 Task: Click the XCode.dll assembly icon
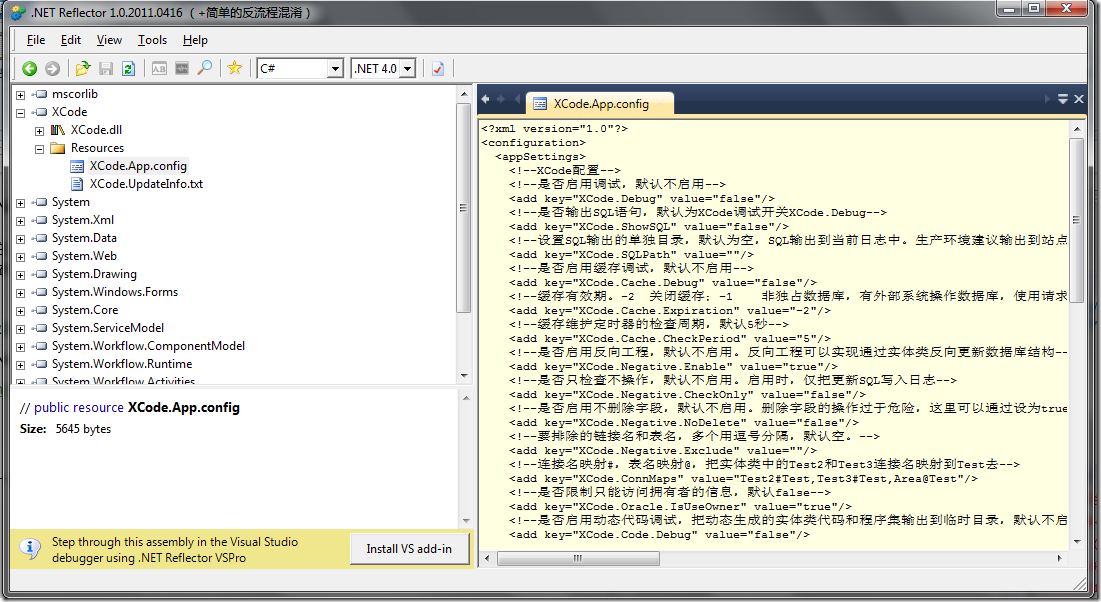[58, 130]
